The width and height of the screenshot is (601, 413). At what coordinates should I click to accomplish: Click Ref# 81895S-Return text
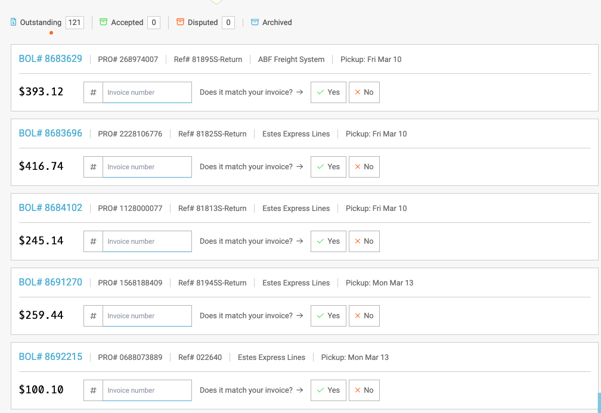[x=208, y=59]
